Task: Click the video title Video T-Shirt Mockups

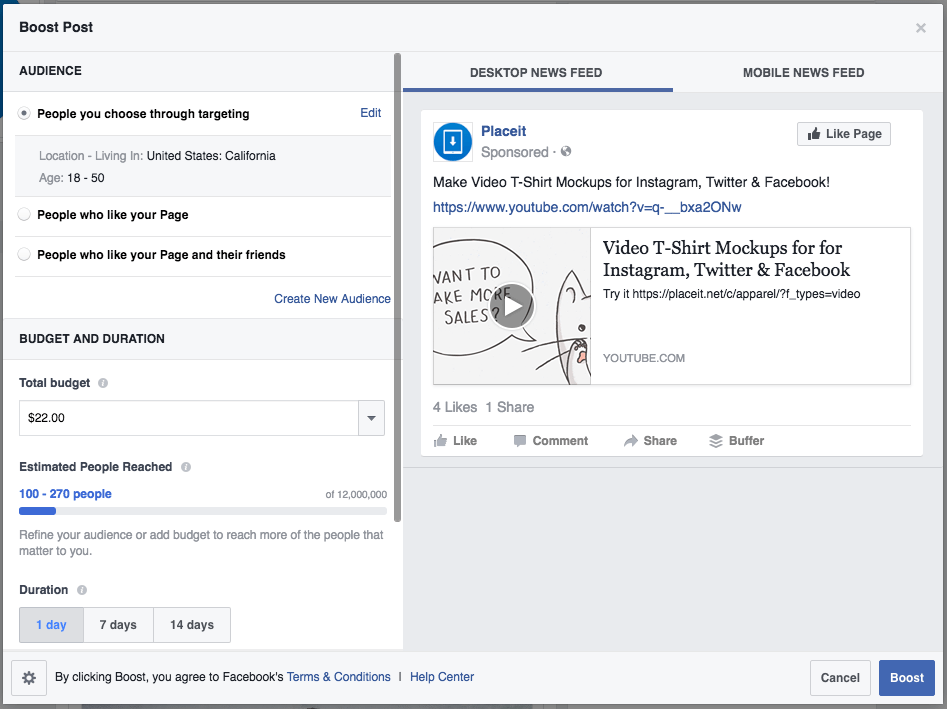Action: (727, 258)
